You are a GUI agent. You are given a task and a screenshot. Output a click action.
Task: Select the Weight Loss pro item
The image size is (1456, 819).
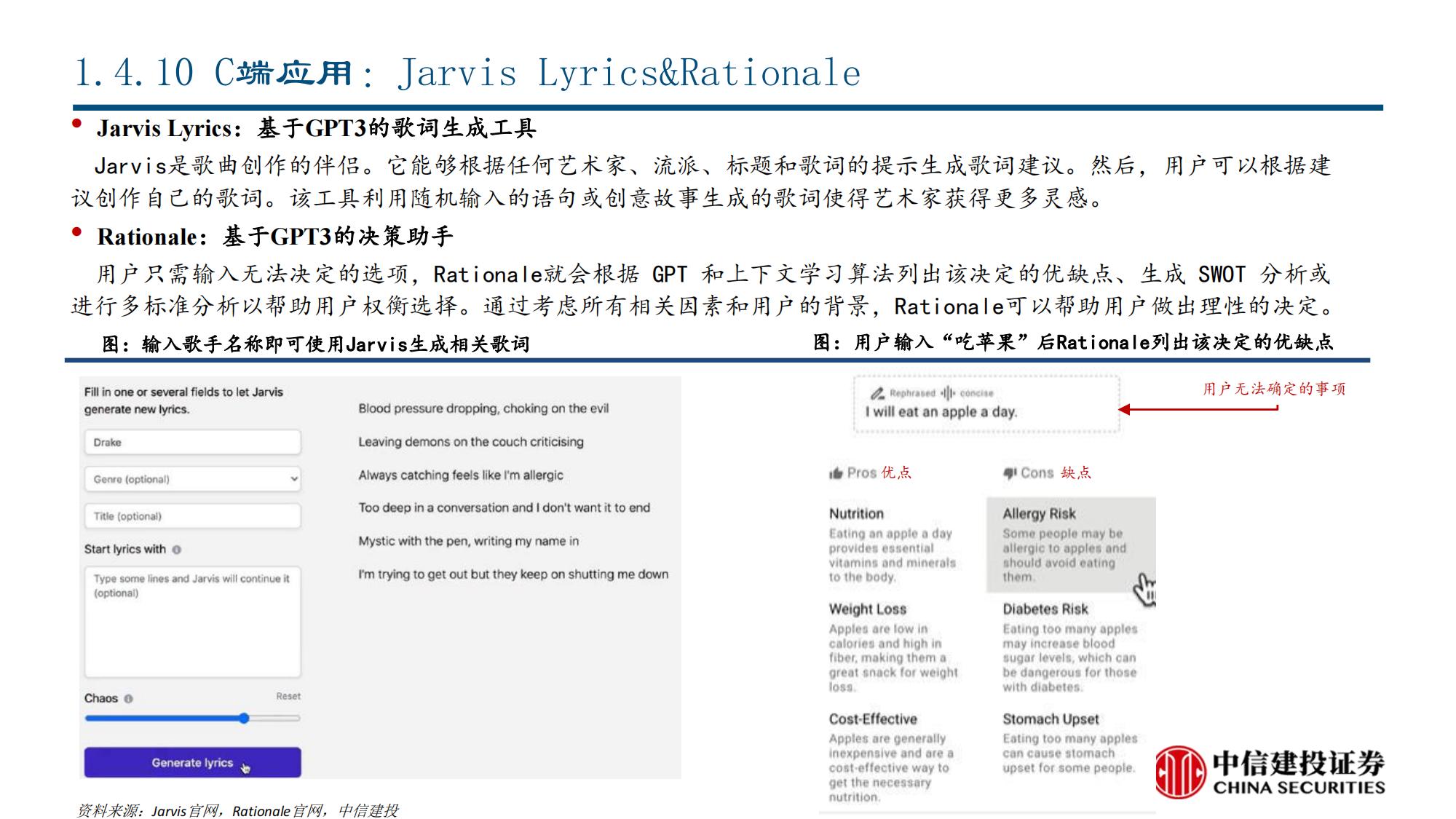(893, 647)
